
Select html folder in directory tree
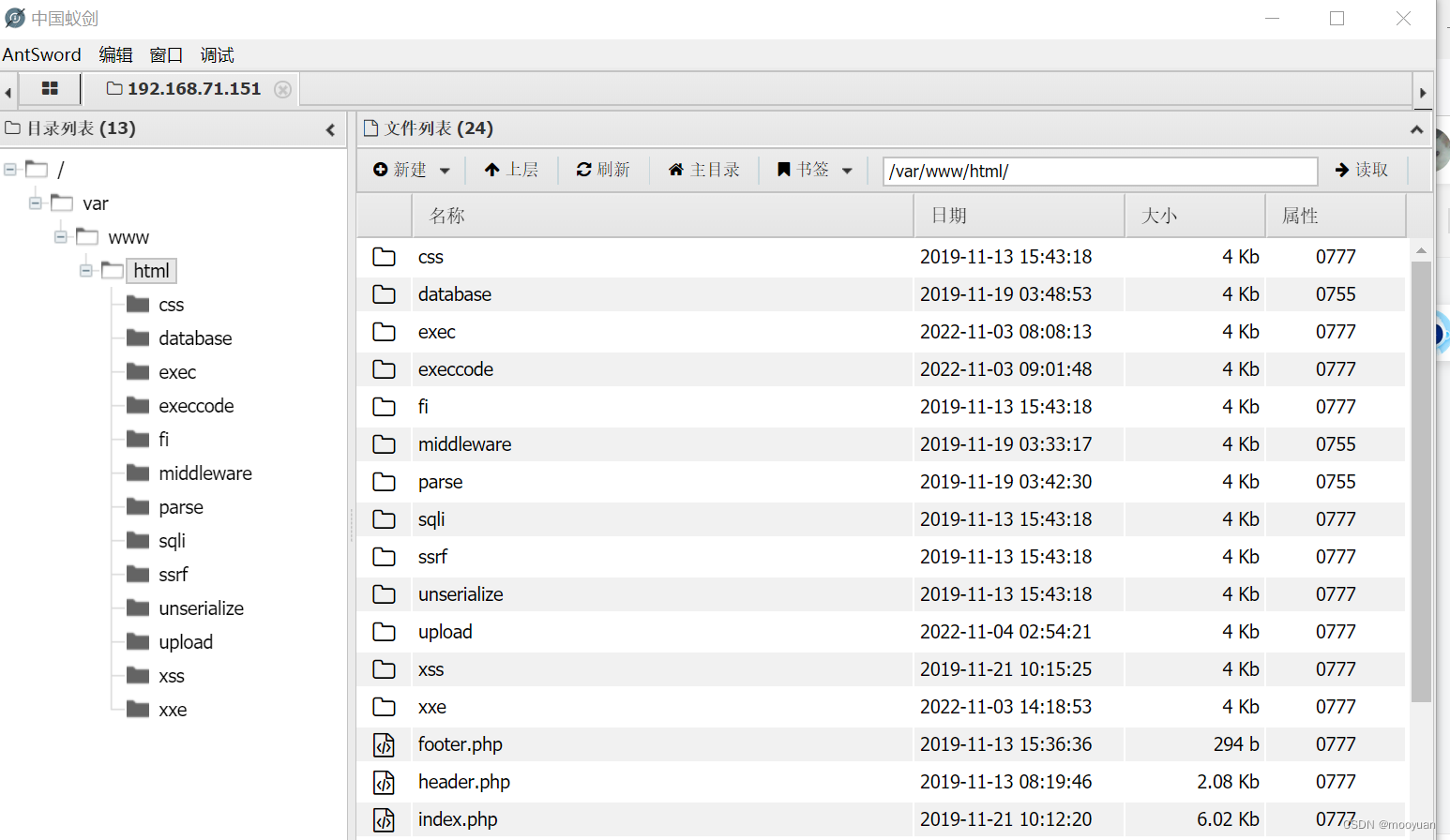point(151,271)
